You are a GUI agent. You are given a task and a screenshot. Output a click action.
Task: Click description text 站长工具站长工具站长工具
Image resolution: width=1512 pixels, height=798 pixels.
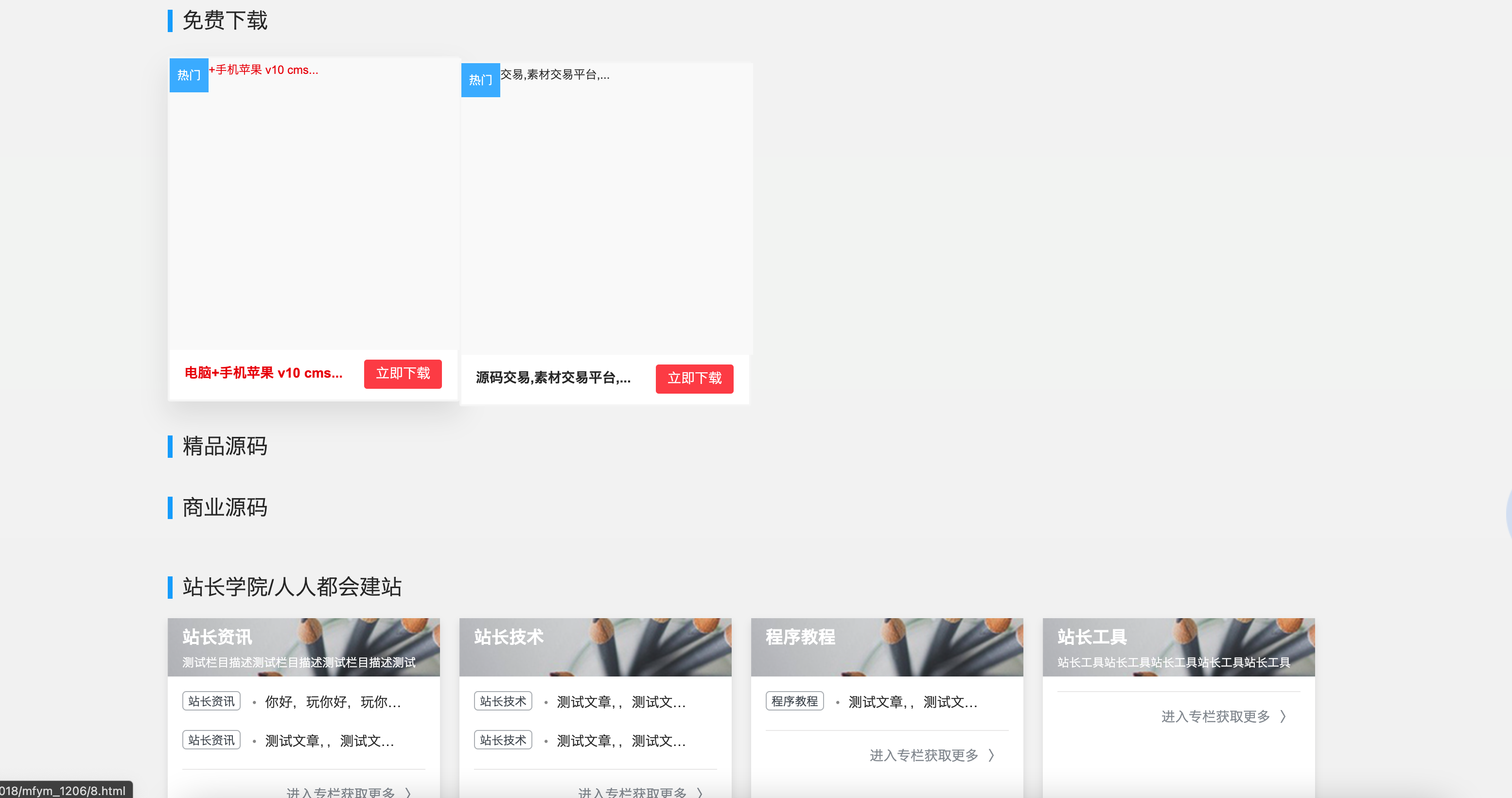pyautogui.click(x=1174, y=662)
